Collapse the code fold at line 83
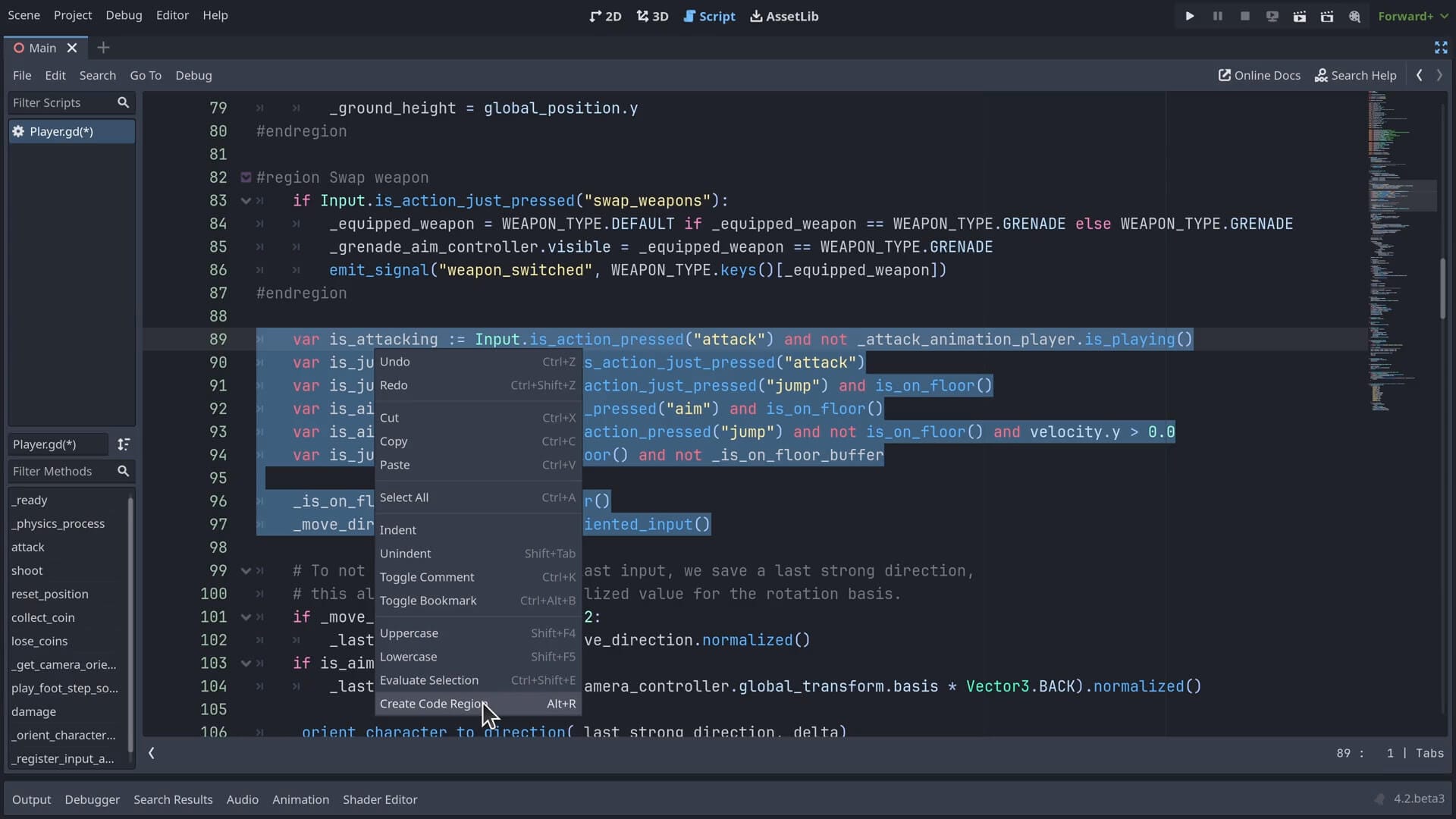This screenshot has width=1456, height=819. point(244,200)
